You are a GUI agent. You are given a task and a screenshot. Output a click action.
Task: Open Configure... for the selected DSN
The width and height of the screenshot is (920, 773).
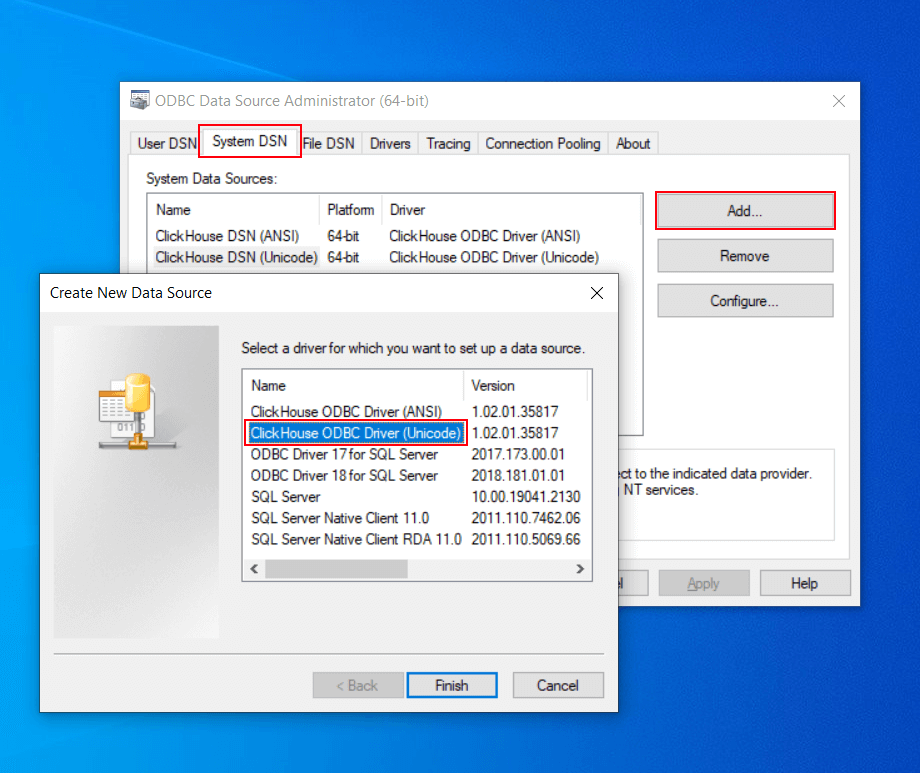(745, 301)
